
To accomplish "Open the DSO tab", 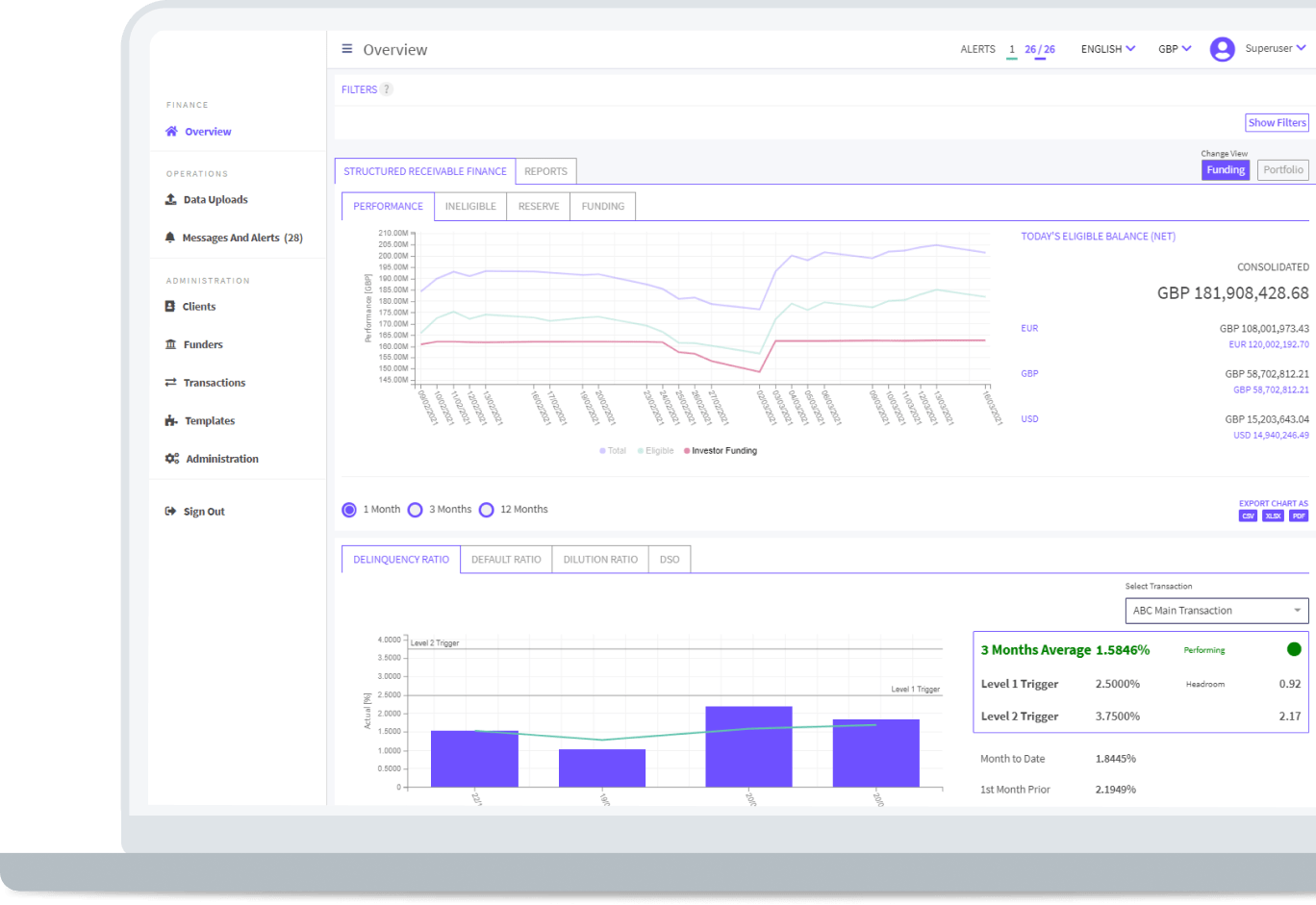I will [670, 560].
